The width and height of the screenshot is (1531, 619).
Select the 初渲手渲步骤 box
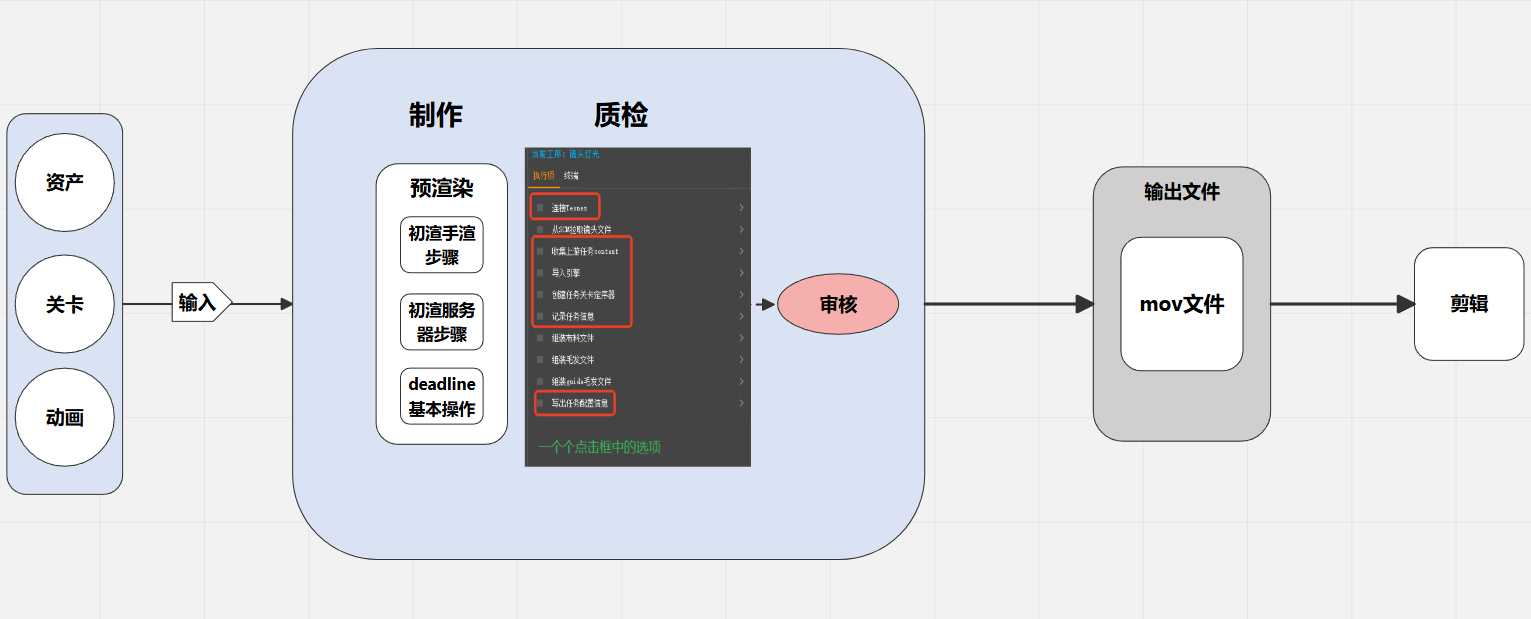pyautogui.click(x=442, y=244)
